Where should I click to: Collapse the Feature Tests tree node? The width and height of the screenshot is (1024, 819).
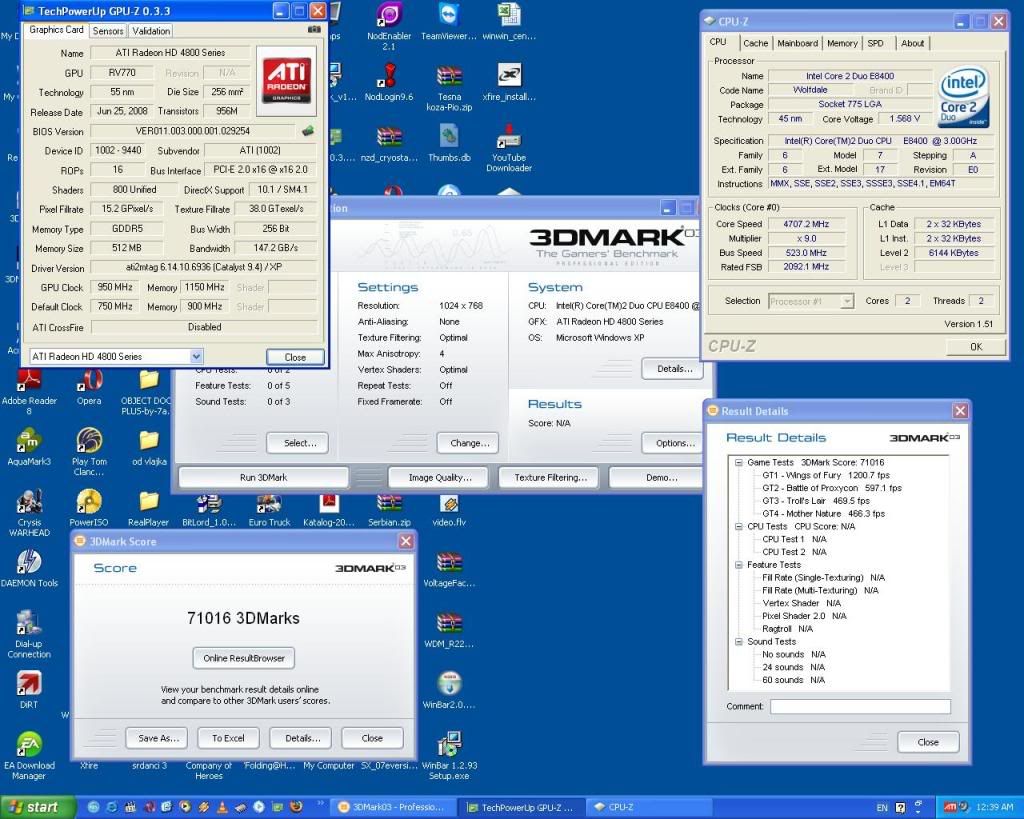pos(739,565)
